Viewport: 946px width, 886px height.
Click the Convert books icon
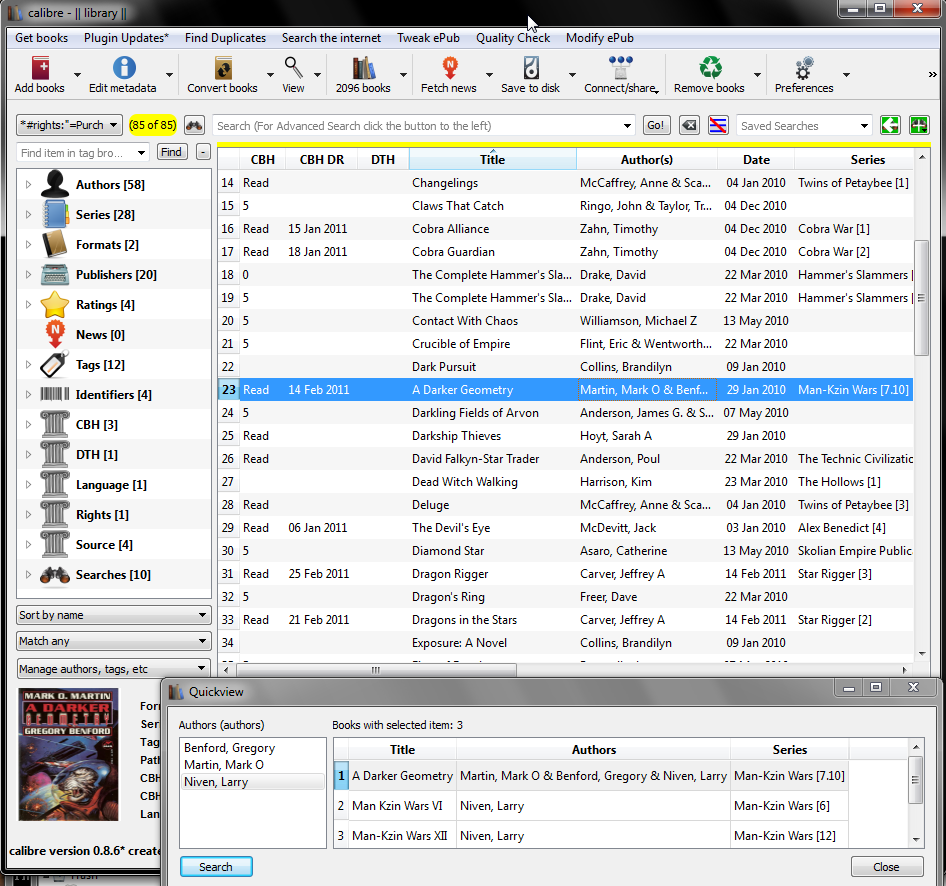point(223,68)
